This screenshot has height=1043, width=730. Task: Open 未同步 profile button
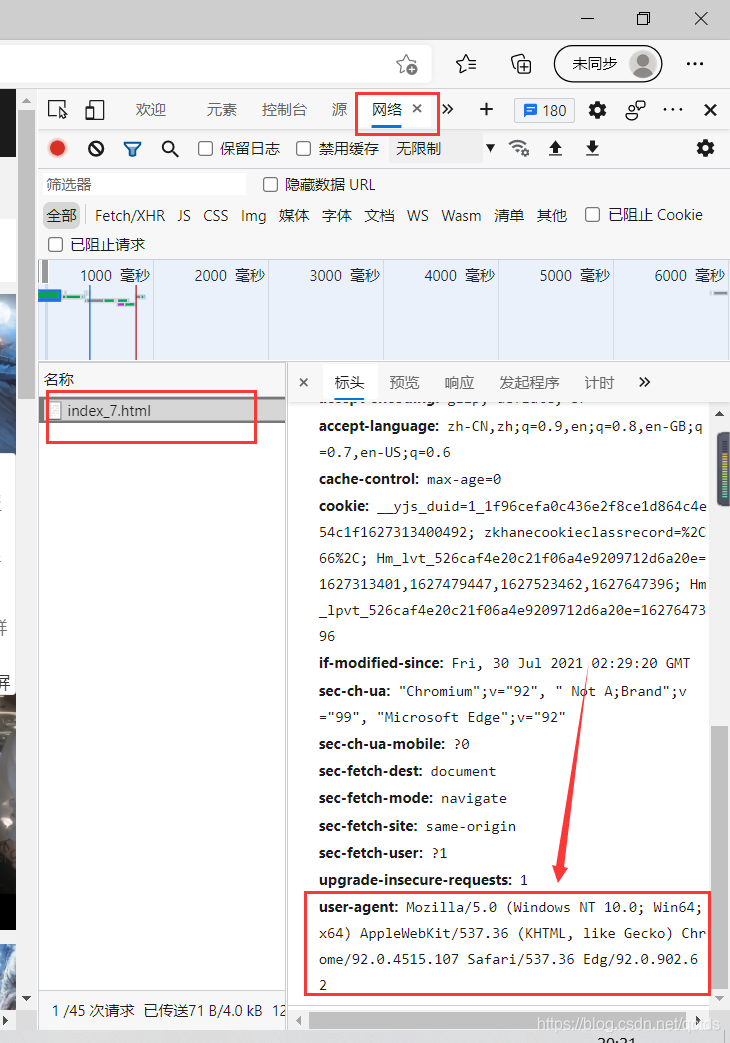click(608, 64)
